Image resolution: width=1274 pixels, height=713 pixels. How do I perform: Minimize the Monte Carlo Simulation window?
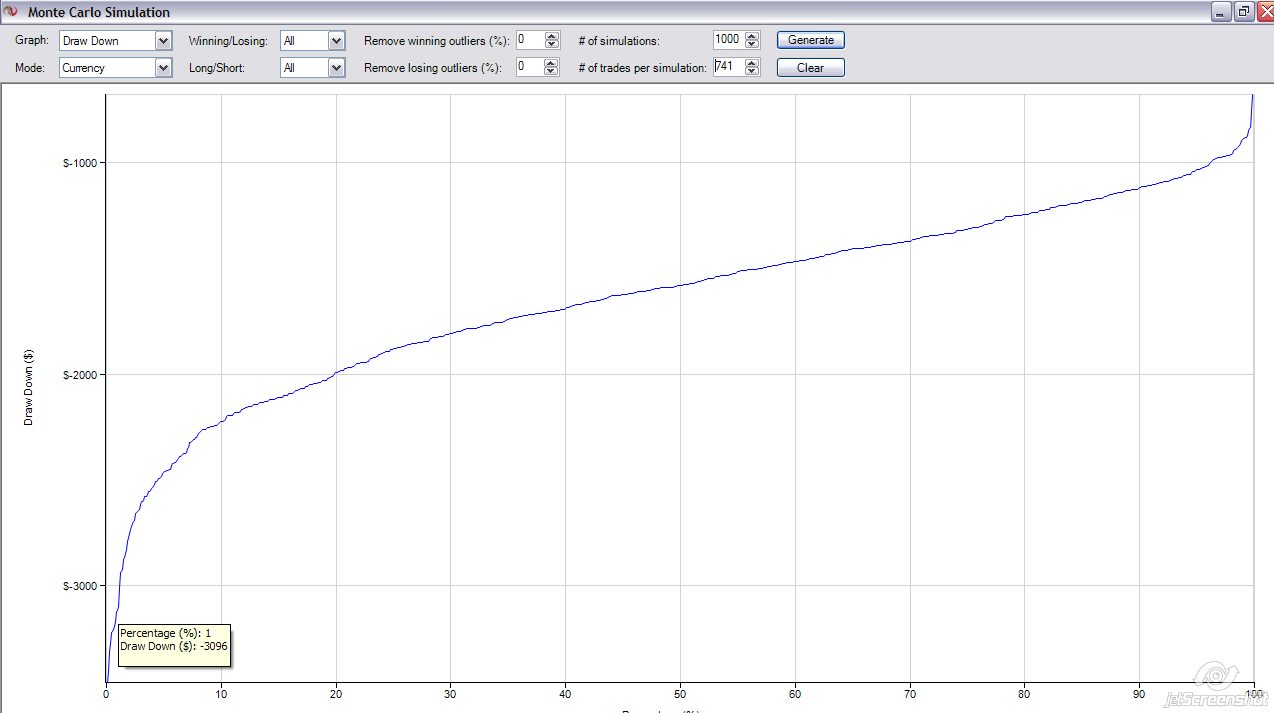pyautogui.click(x=1222, y=12)
